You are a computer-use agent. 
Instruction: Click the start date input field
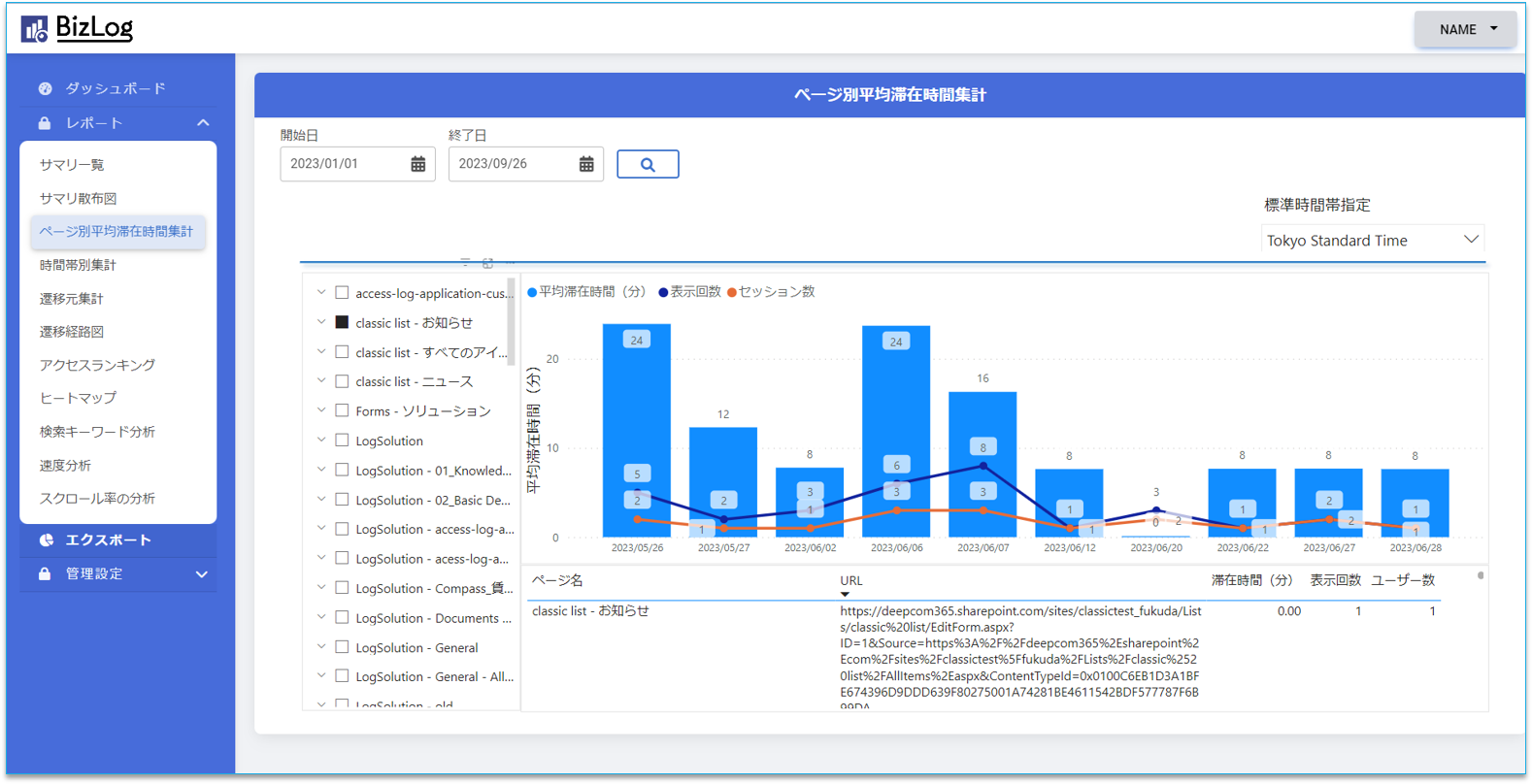(x=346, y=164)
